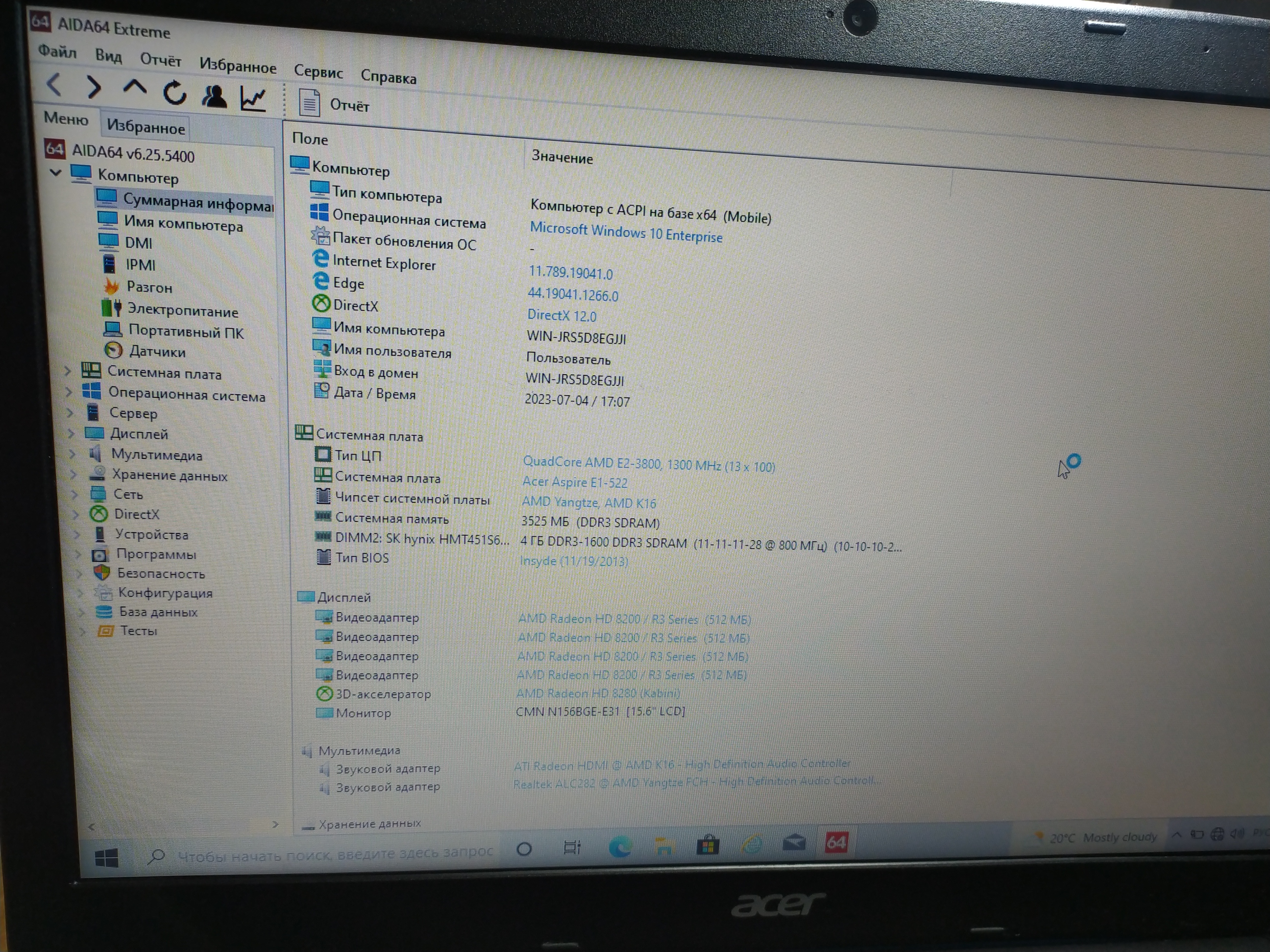Open the Избранное menu in menu bar
1270x952 pixels.
238,66
